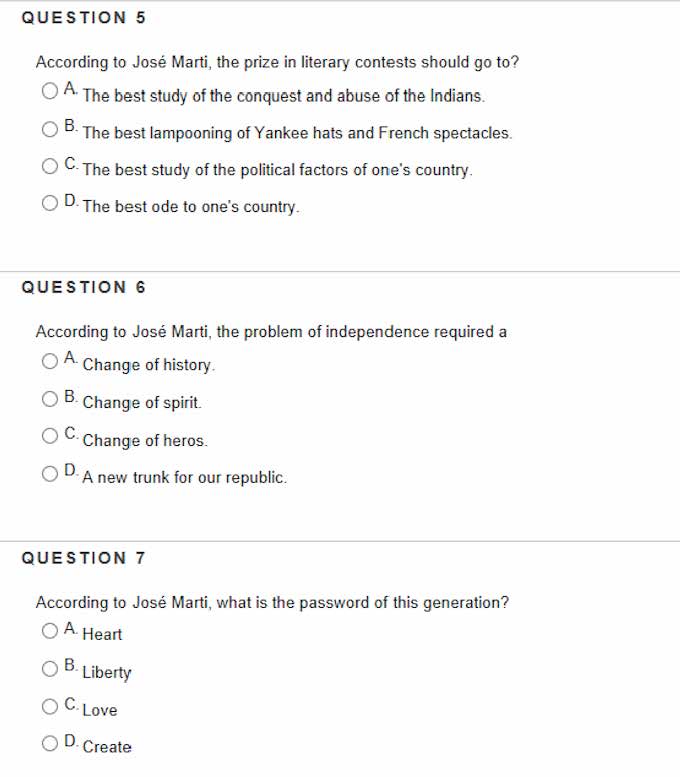Viewport: 680px width, 777px height.
Task: Click the password of this generation question
Action: [x=272, y=602]
